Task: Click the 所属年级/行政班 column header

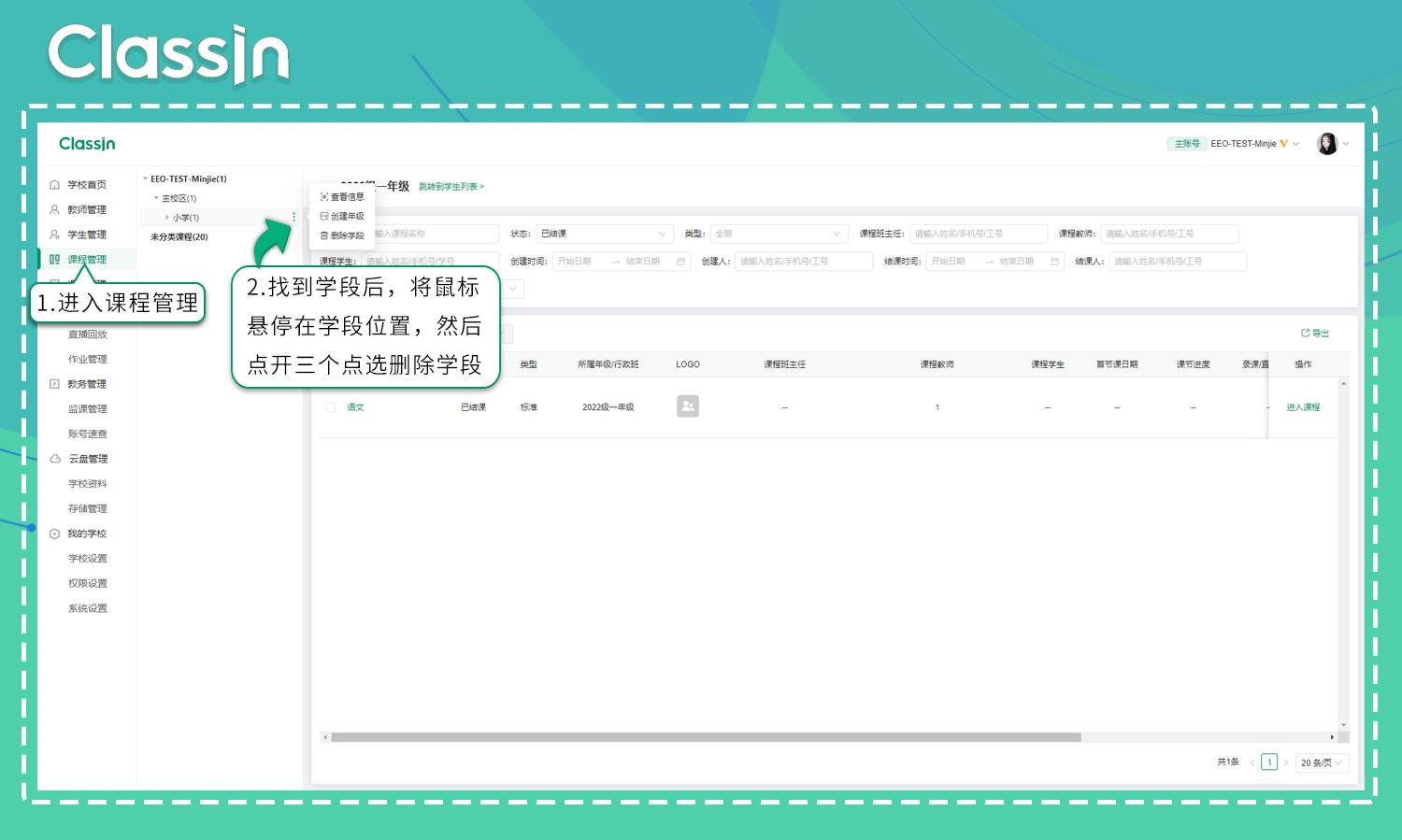Action: [x=608, y=364]
